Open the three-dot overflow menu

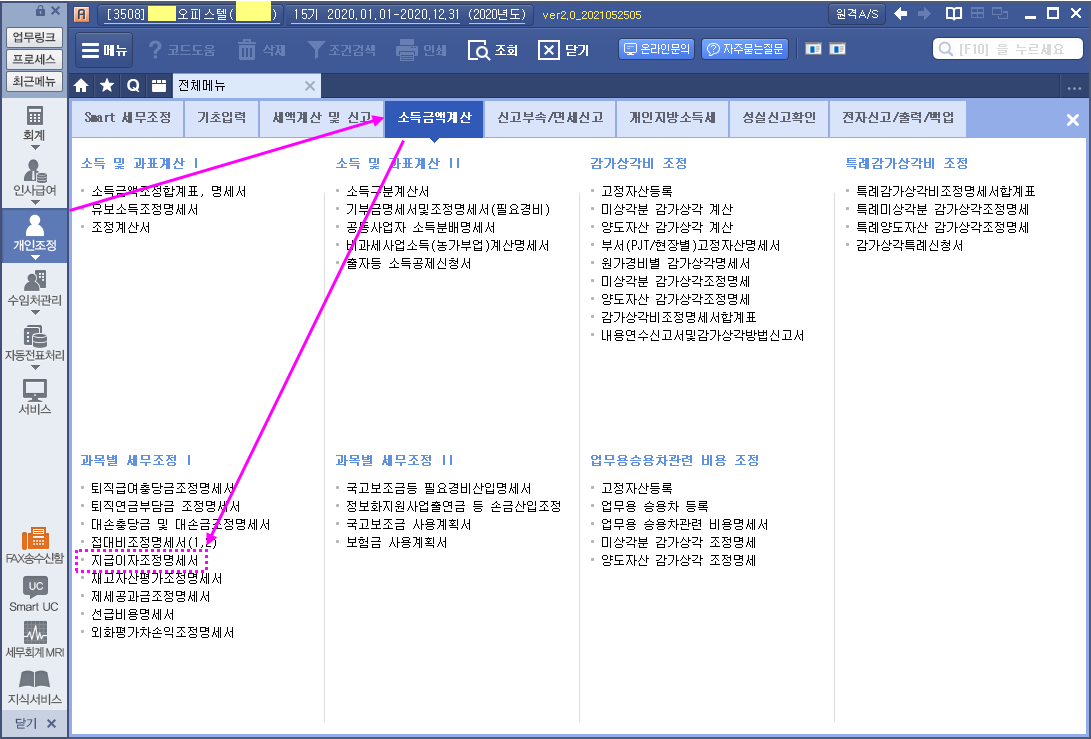1074,88
